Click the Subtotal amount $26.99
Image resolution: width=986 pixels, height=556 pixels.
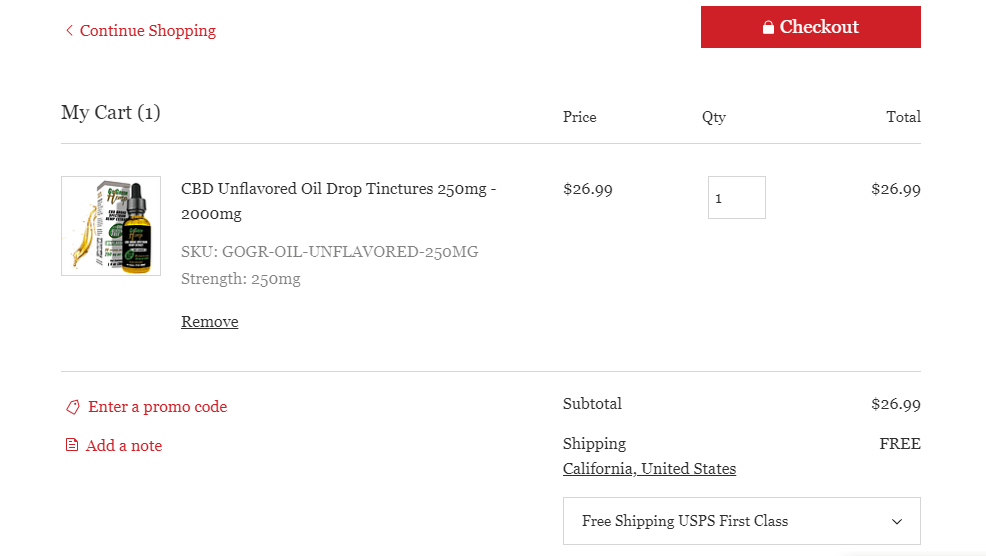point(895,404)
